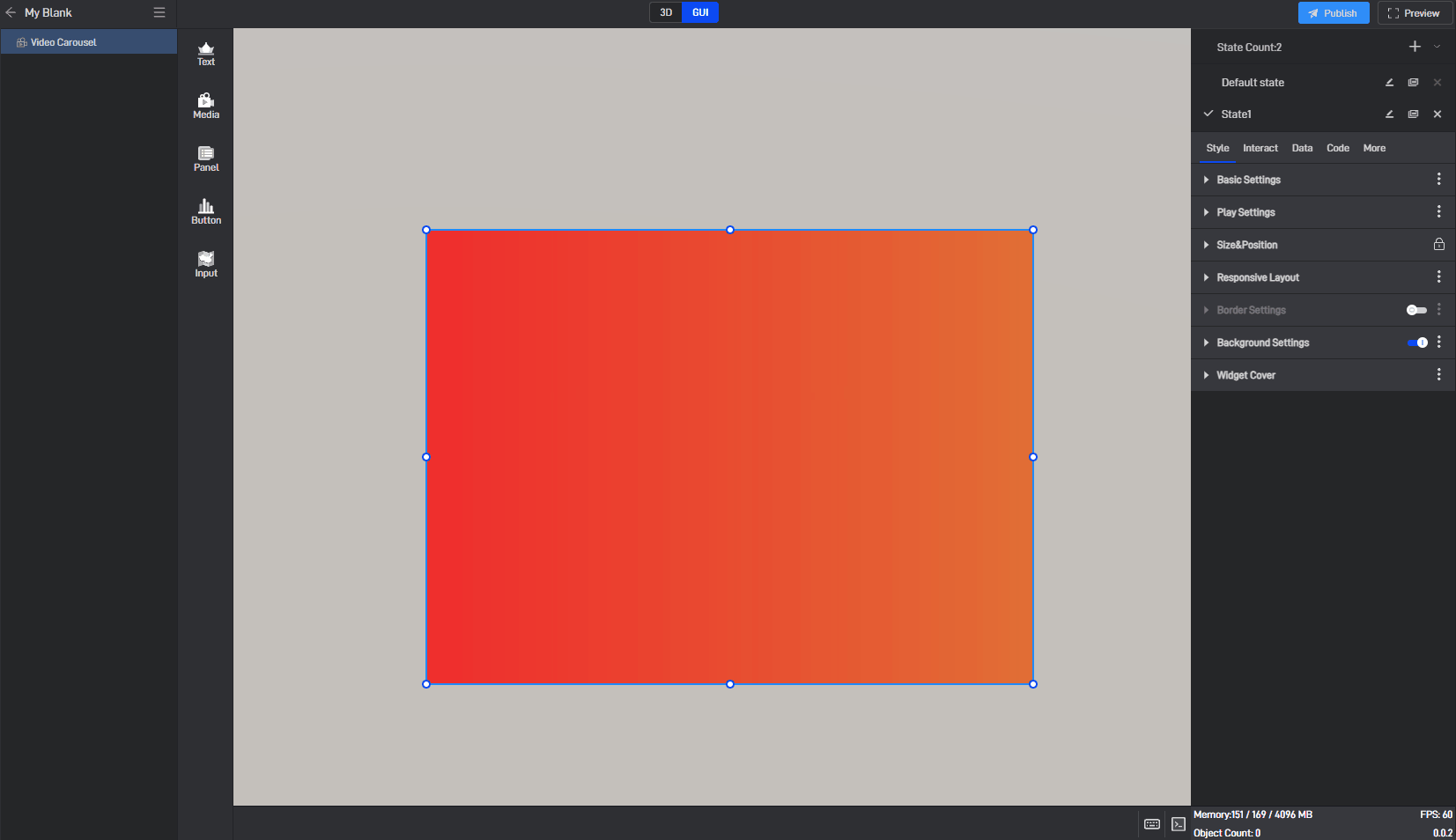The width and height of the screenshot is (1456, 840).
Task: Open the Button widget category
Action: [x=206, y=212]
